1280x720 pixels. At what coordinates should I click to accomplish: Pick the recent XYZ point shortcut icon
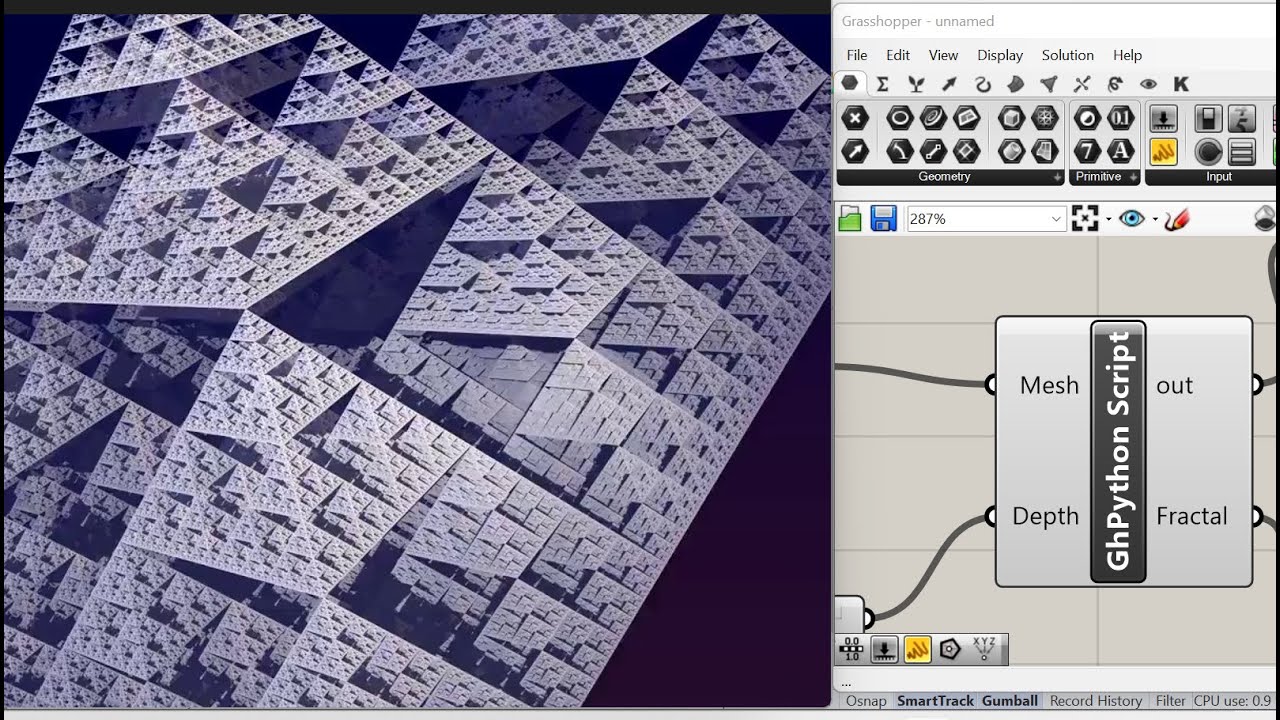(984, 650)
